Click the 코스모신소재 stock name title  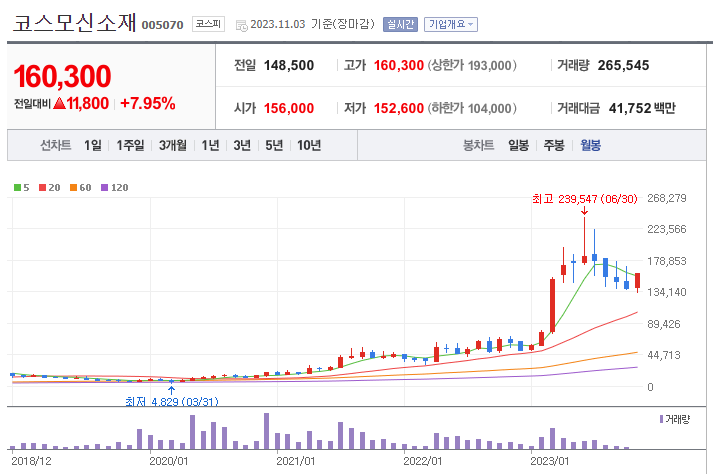(x=75, y=23)
